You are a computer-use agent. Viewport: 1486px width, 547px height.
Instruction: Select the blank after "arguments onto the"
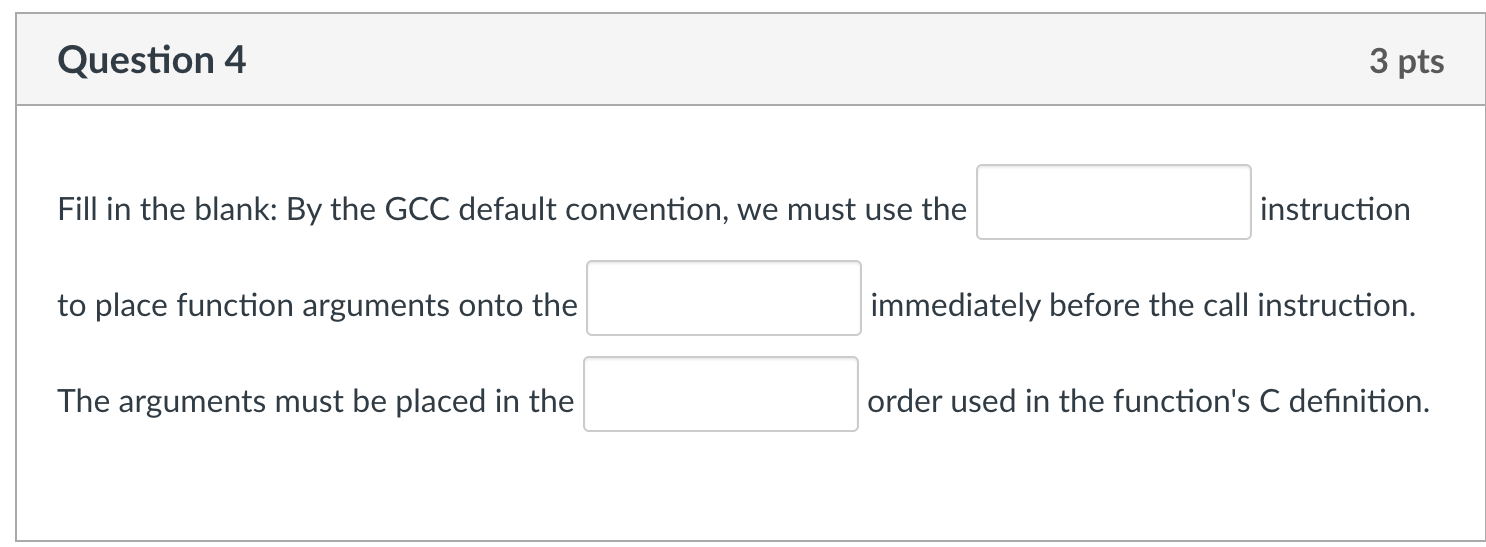[724, 298]
